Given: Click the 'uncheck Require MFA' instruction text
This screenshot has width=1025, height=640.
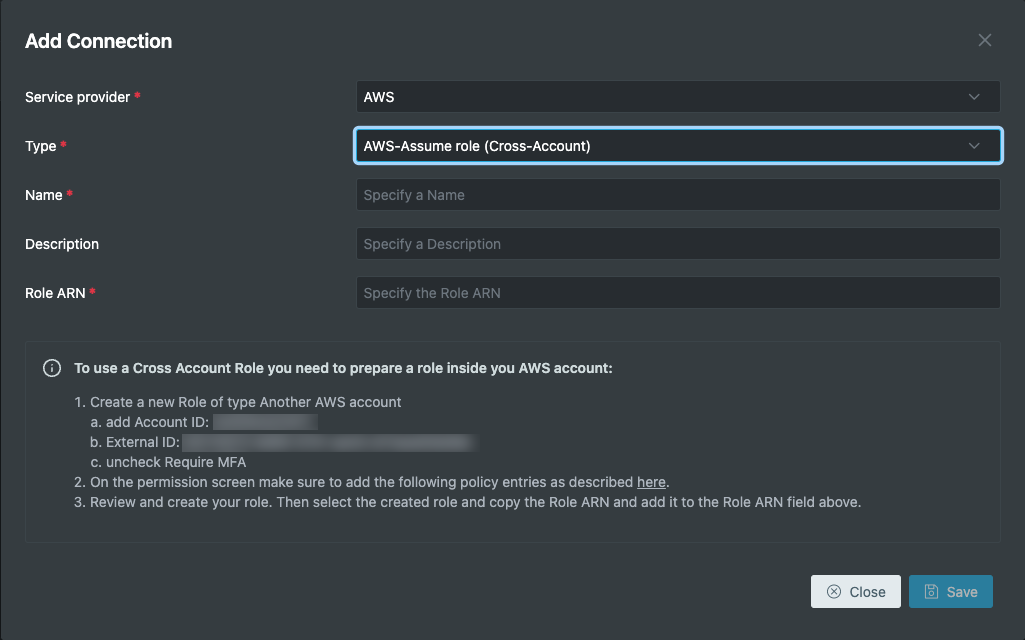Looking at the screenshot, I should 176,462.
